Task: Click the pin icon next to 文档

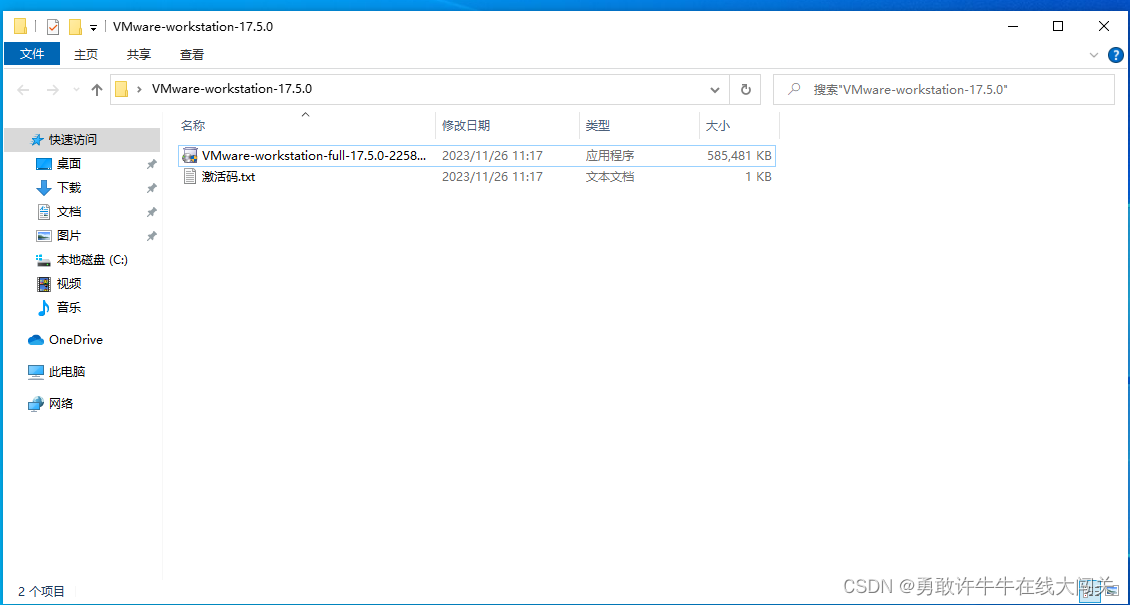Action: pos(151,212)
